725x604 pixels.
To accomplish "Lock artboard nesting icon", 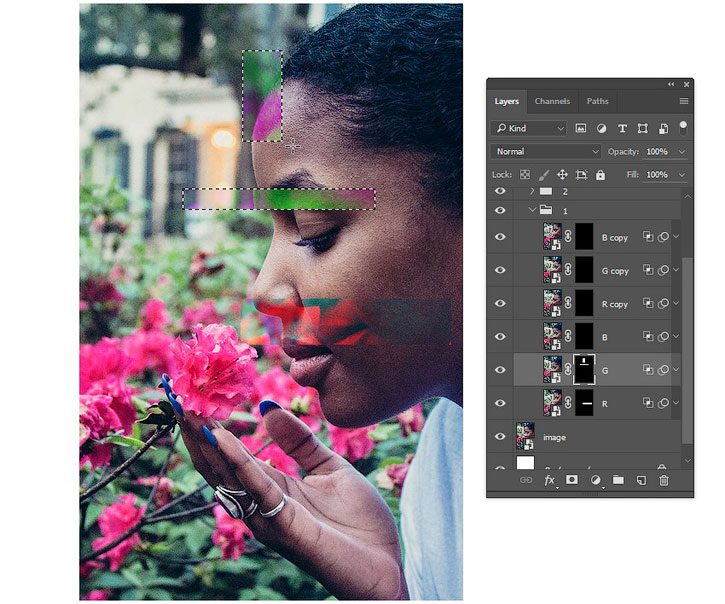I will (x=581, y=175).
